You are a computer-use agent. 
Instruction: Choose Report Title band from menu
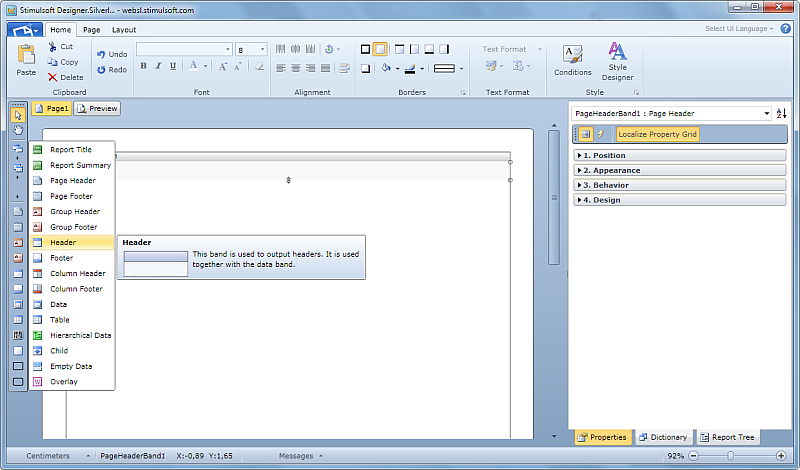pyautogui.click(x=72, y=150)
